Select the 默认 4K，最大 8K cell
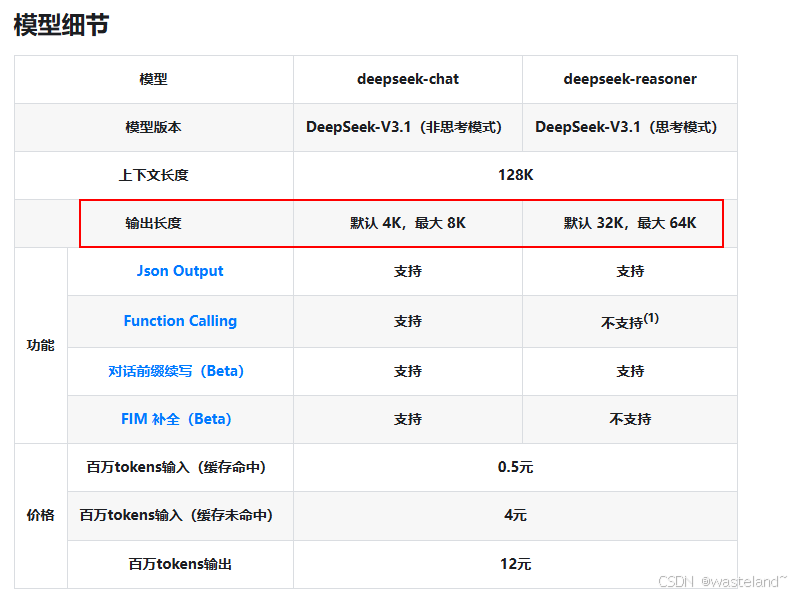This screenshot has width=805, height=597. coord(408,223)
